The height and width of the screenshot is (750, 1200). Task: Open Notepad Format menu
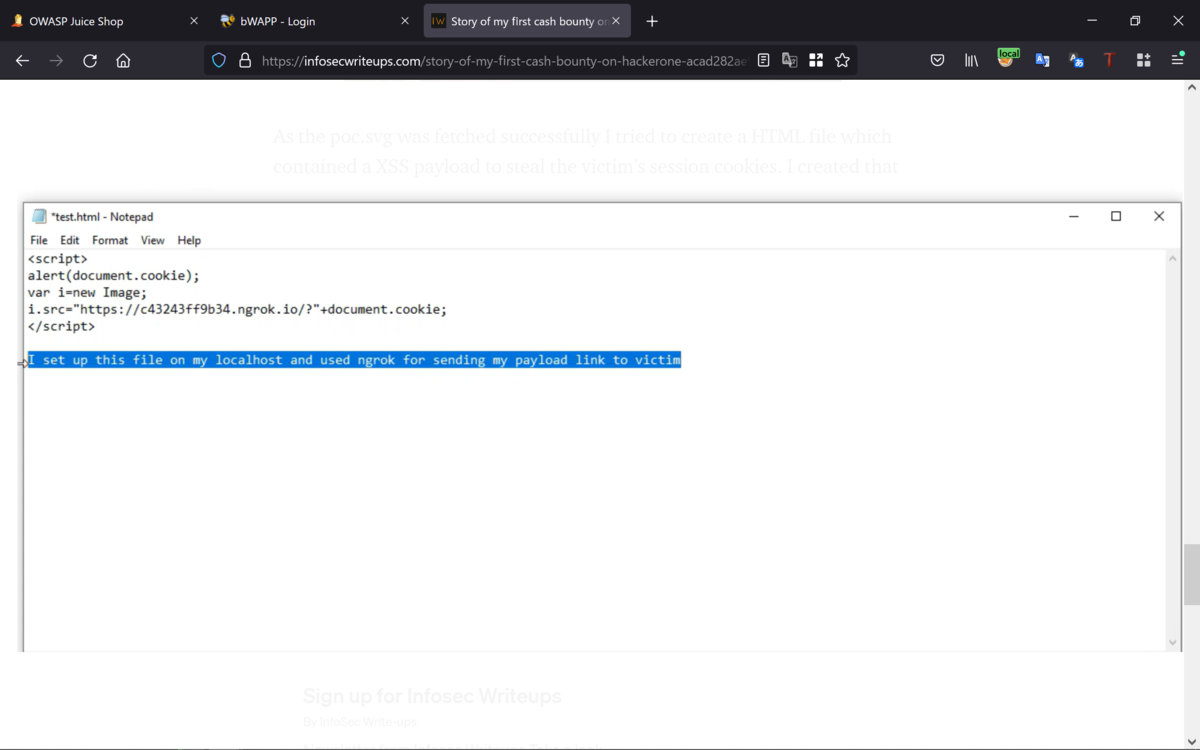(x=110, y=240)
